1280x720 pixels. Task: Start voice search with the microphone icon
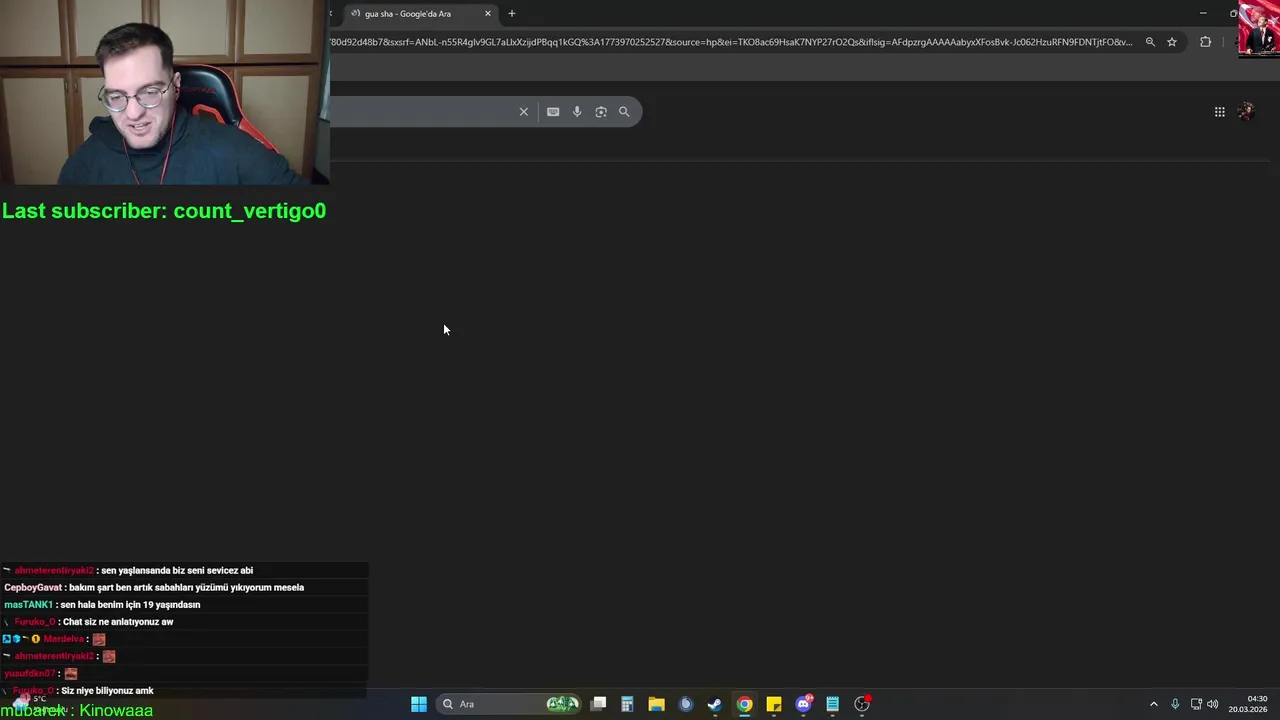tap(577, 112)
